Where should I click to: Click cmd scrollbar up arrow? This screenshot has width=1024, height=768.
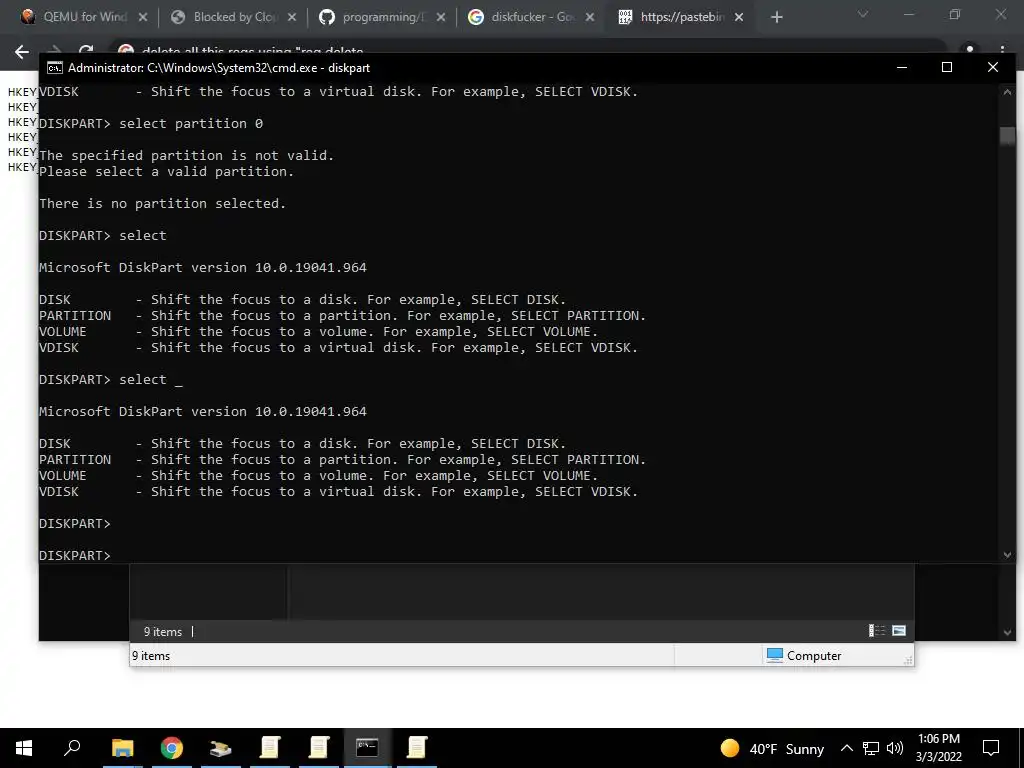click(x=1007, y=93)
